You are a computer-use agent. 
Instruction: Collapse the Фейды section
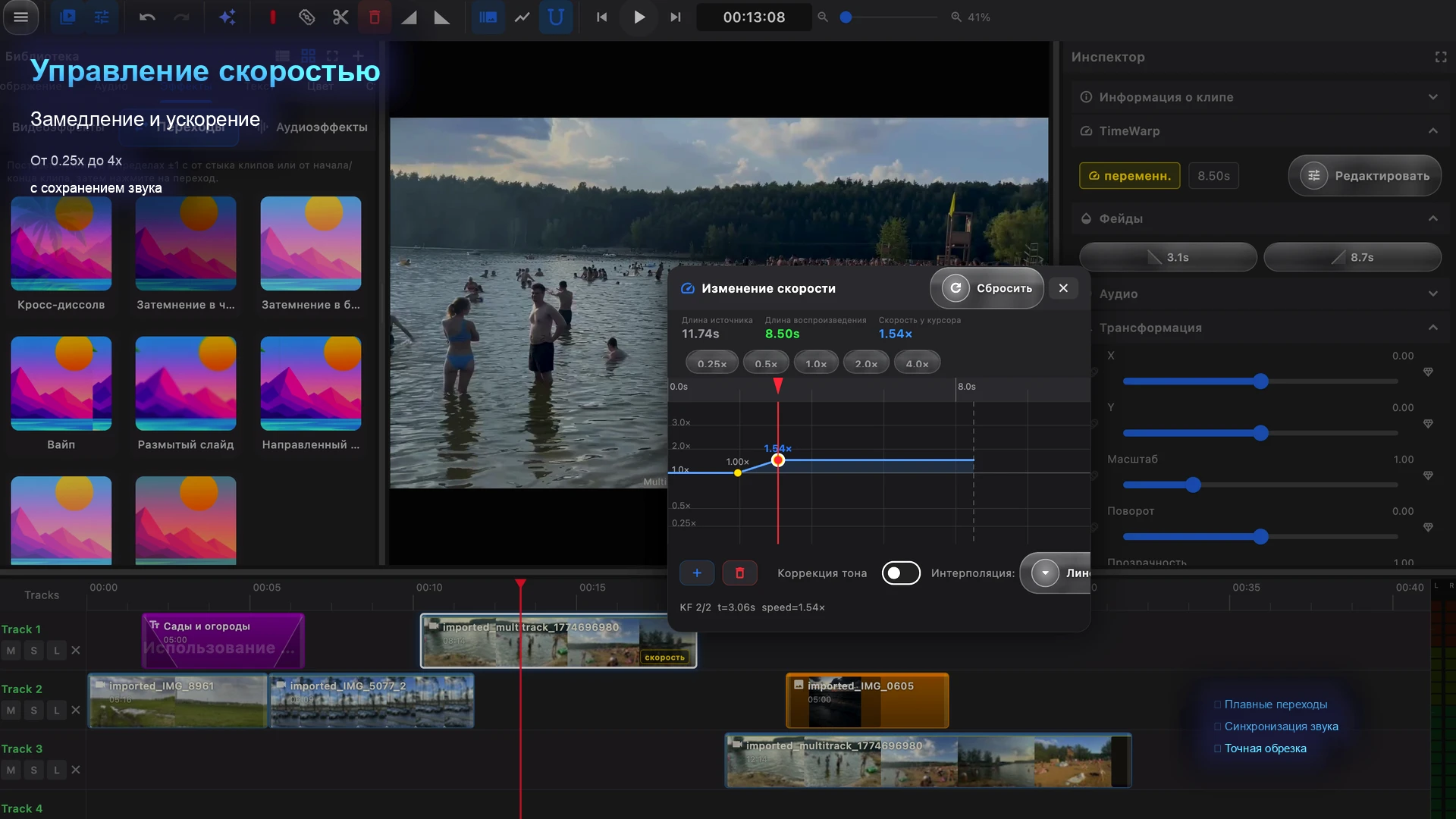tap(1259, 218)
